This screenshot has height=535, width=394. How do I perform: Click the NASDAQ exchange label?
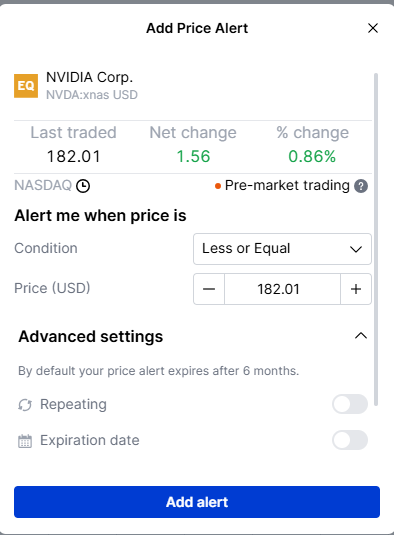click(x=43, y=186)
